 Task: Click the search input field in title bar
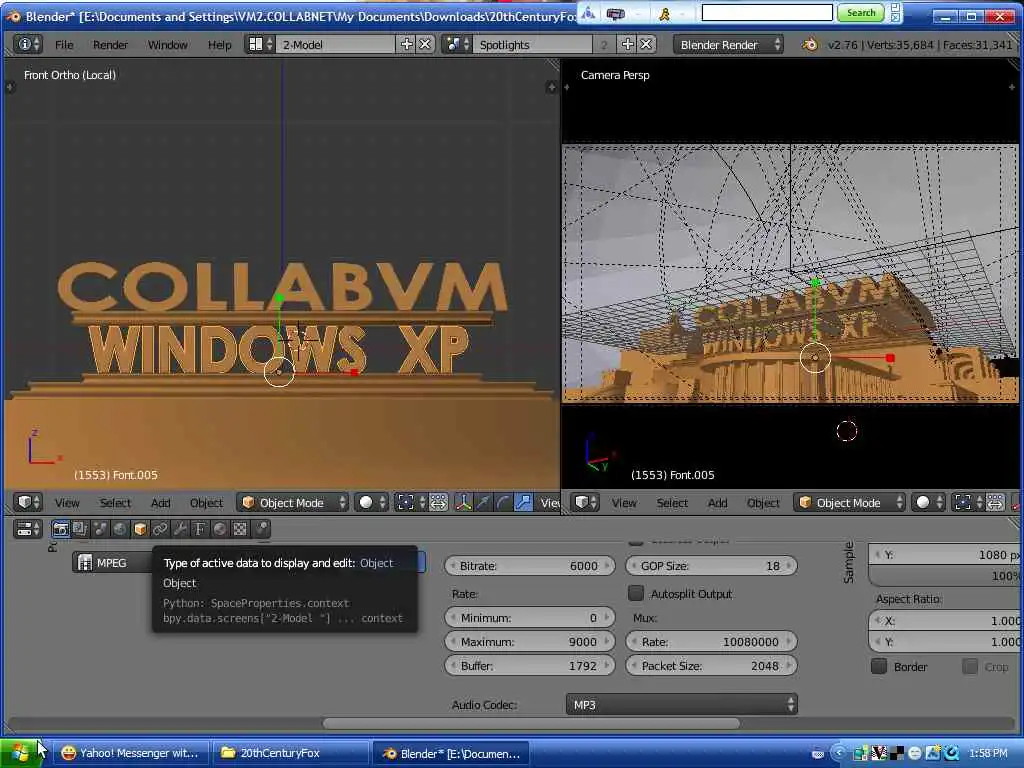[x=767, y=12]
